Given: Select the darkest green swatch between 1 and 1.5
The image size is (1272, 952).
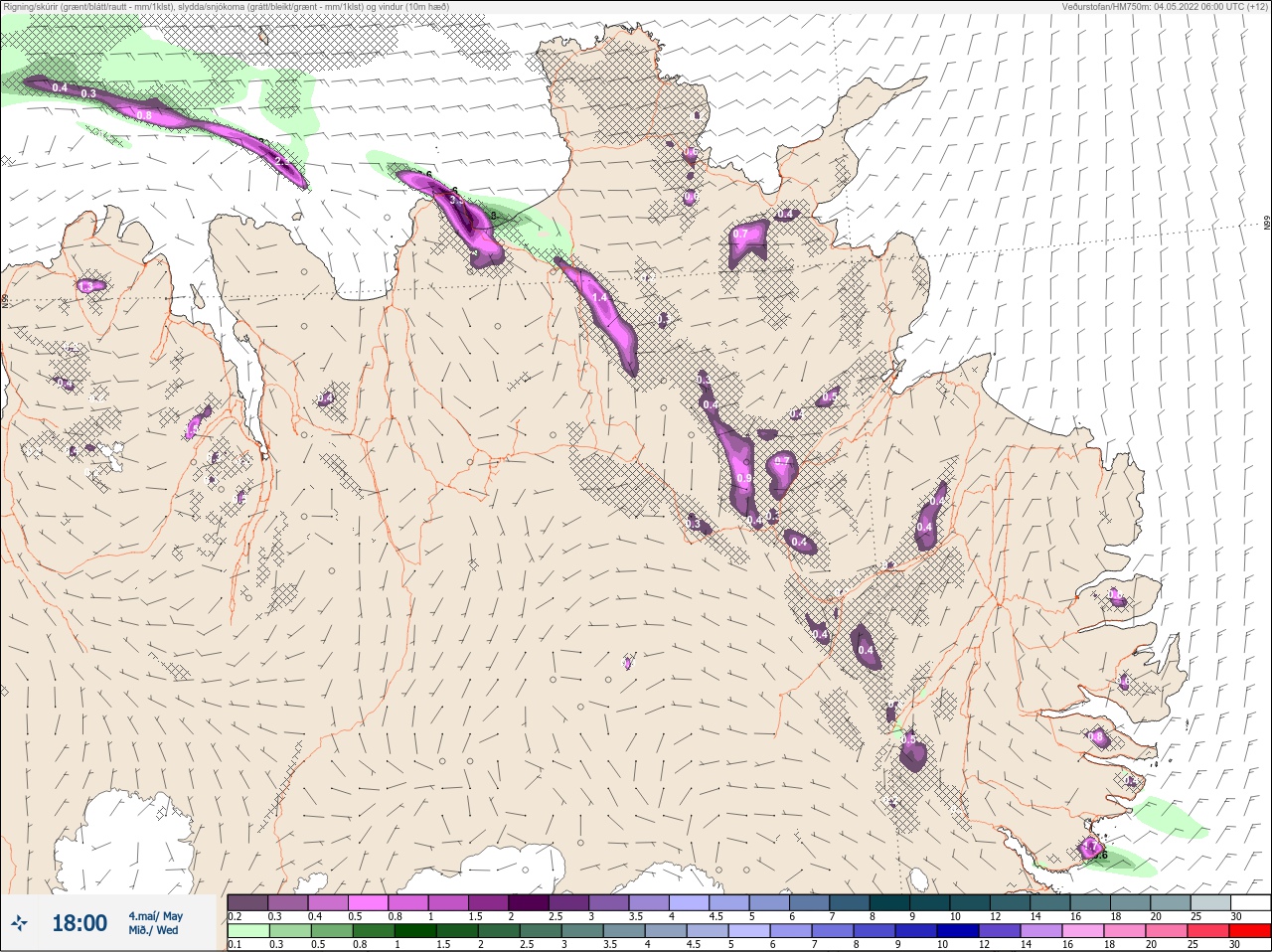Looking at the screenshot, I should coord(416,931).
